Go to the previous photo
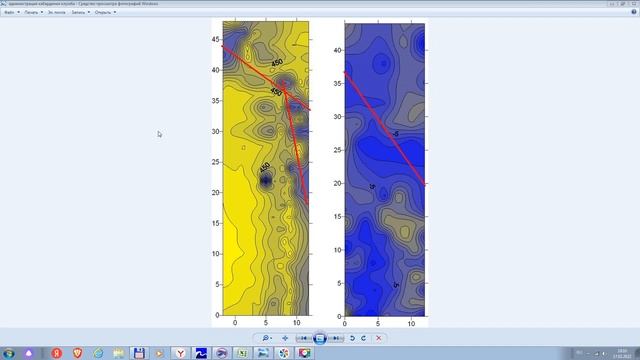This screenshot has width=640, height=360. 304,338
